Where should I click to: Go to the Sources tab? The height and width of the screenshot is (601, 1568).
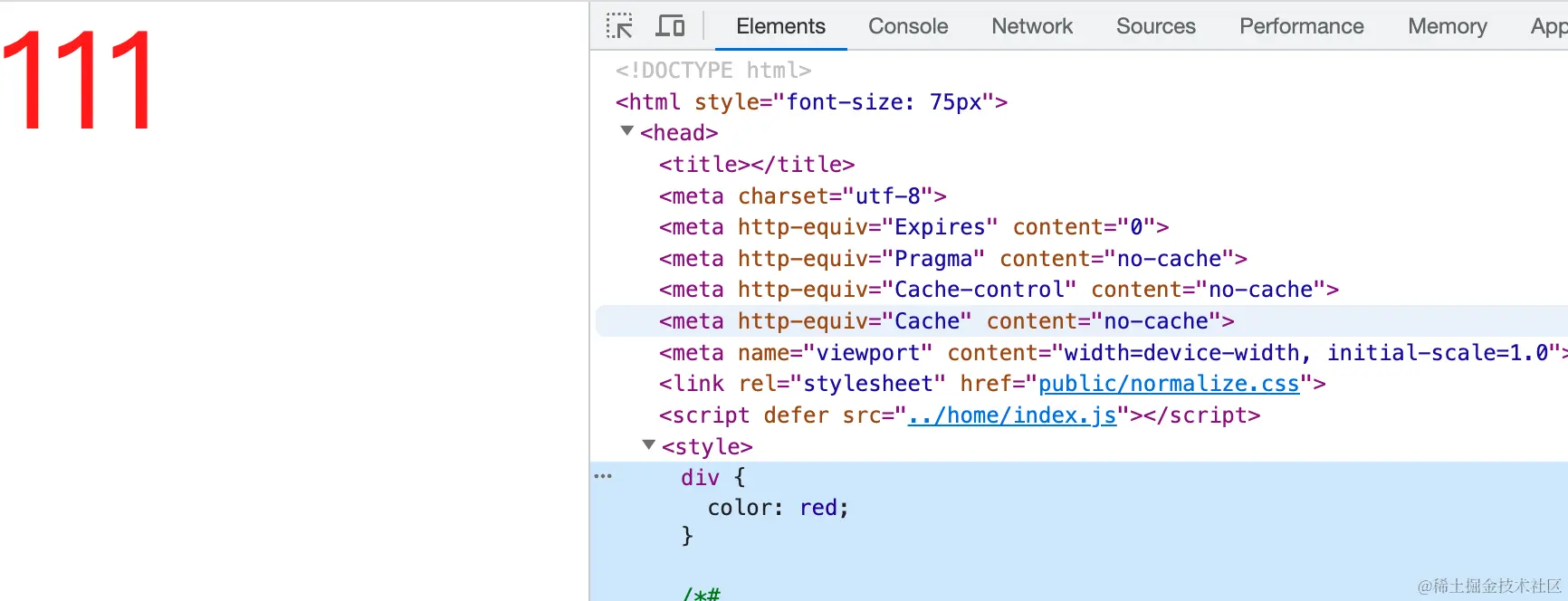(x=1155, y=26)
